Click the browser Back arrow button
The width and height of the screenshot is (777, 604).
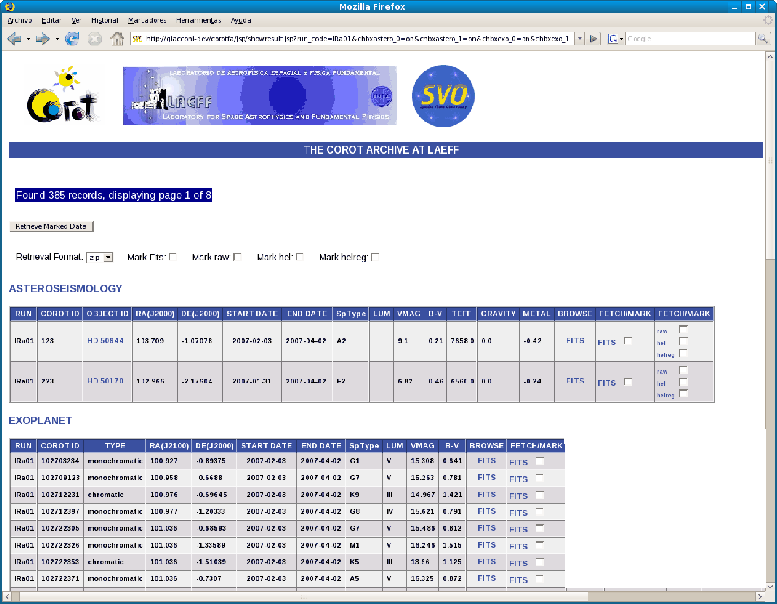[x=14, y=39]
